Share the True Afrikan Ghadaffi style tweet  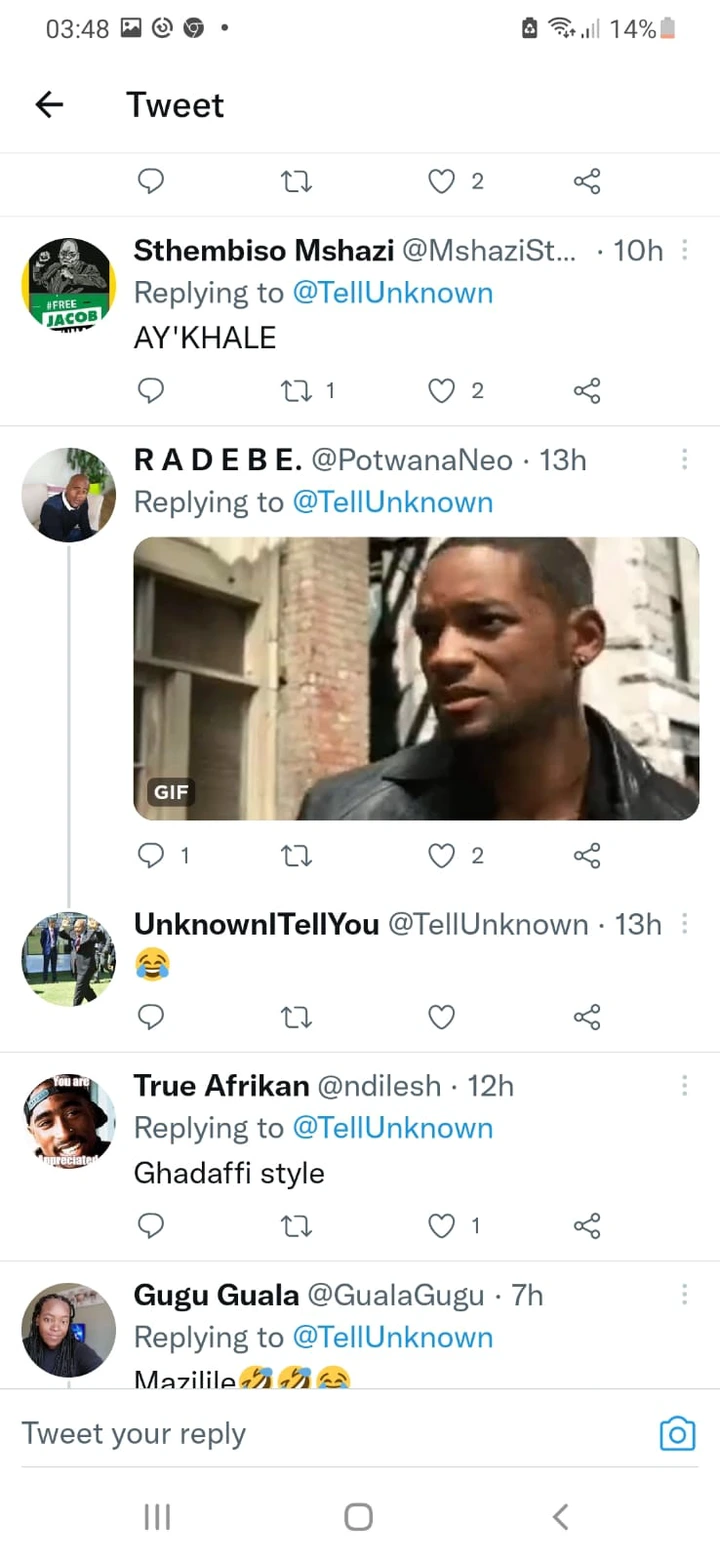tap(587, 1225)
